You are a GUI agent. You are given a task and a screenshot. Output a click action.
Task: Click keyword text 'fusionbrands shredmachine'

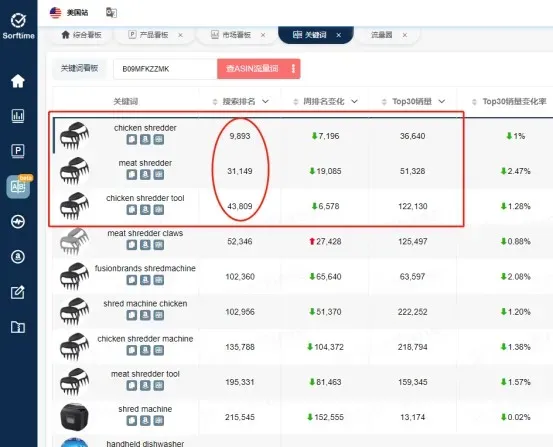click(x=145, y=268)
